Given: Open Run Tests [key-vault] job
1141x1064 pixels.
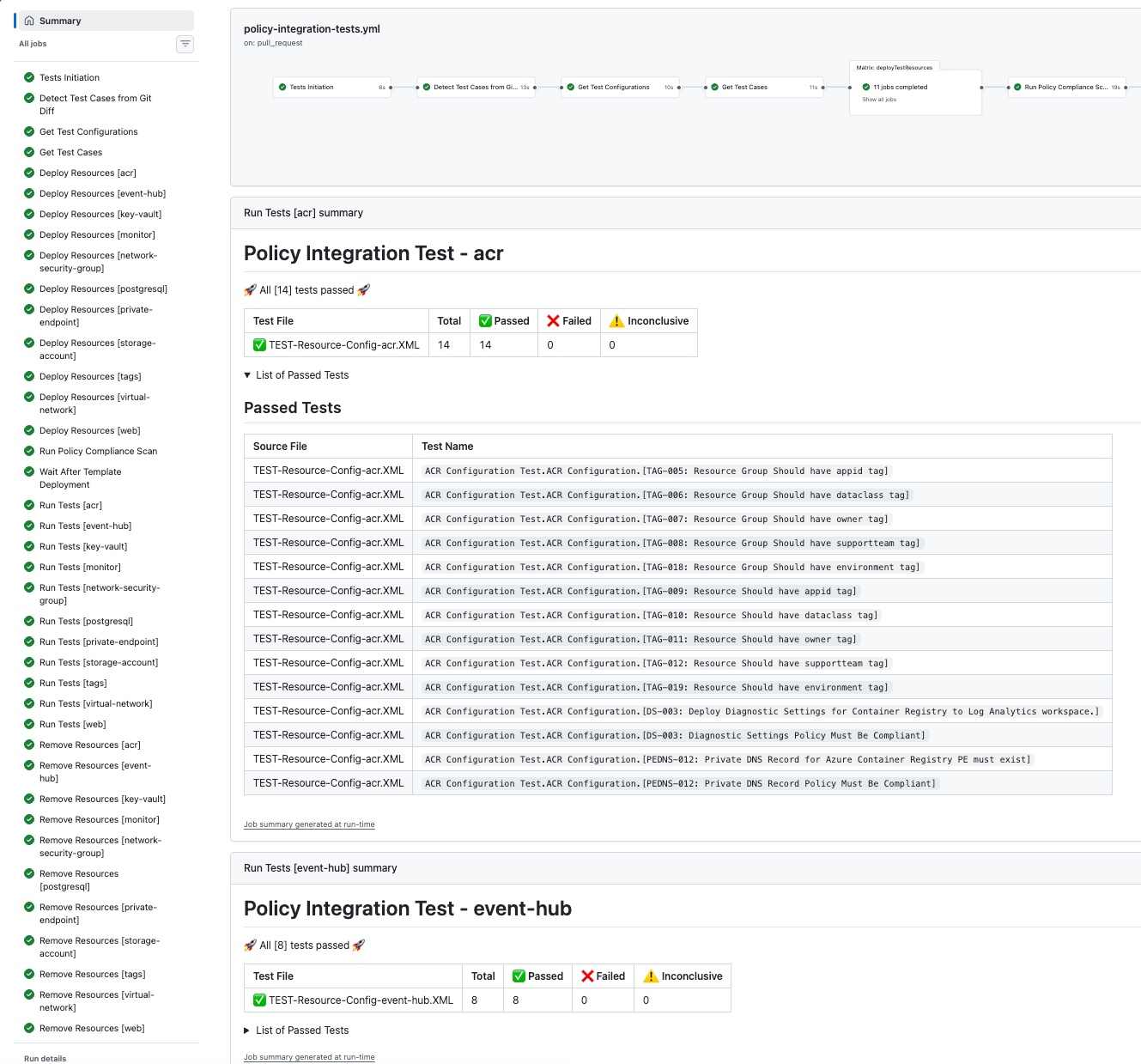Looking at the screenshot, I should pos(83,546).
